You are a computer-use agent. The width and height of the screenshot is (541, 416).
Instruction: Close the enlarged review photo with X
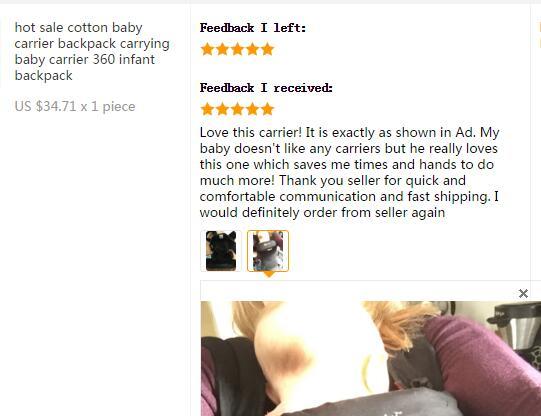click(523, 294)
